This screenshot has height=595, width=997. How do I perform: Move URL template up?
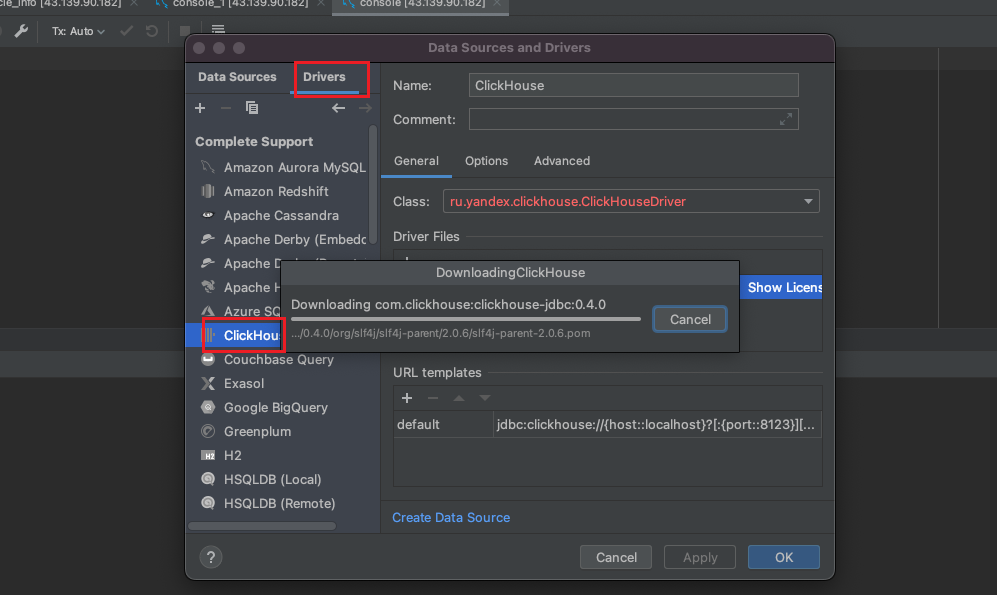tap(459, 399)
